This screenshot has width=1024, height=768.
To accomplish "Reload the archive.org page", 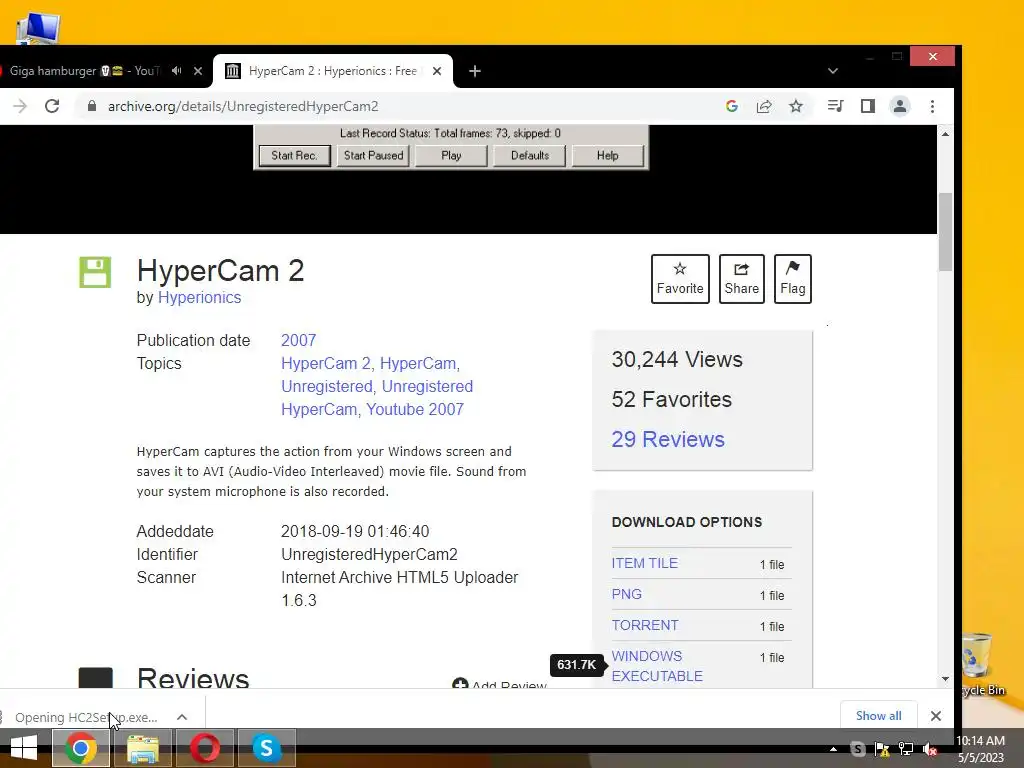I will 52,106.
